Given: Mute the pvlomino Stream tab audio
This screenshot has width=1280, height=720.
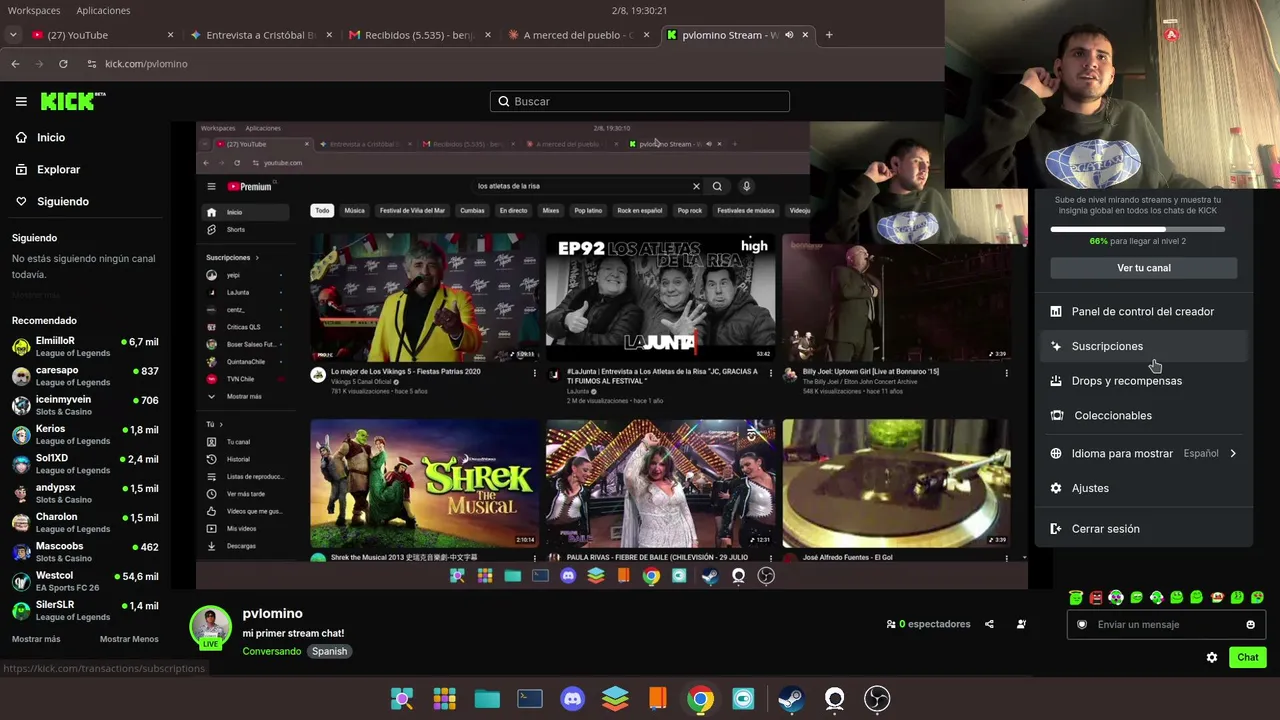Looking at the screenshot, I should (789, 35).
